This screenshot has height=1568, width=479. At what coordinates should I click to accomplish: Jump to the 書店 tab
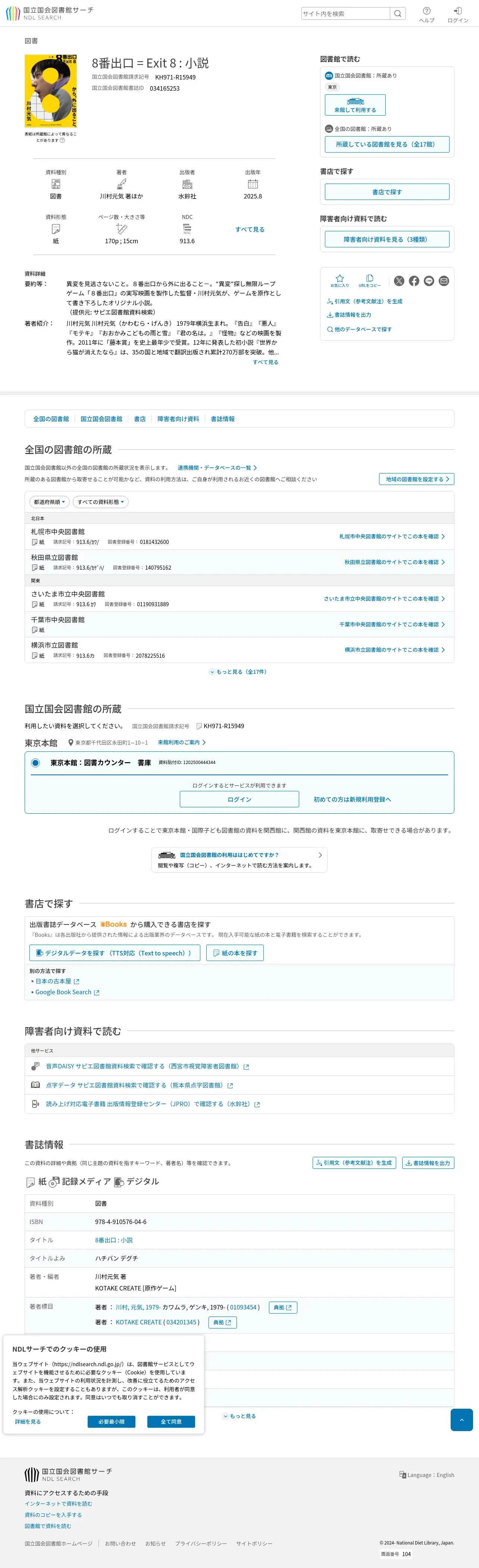pos(140,419)
